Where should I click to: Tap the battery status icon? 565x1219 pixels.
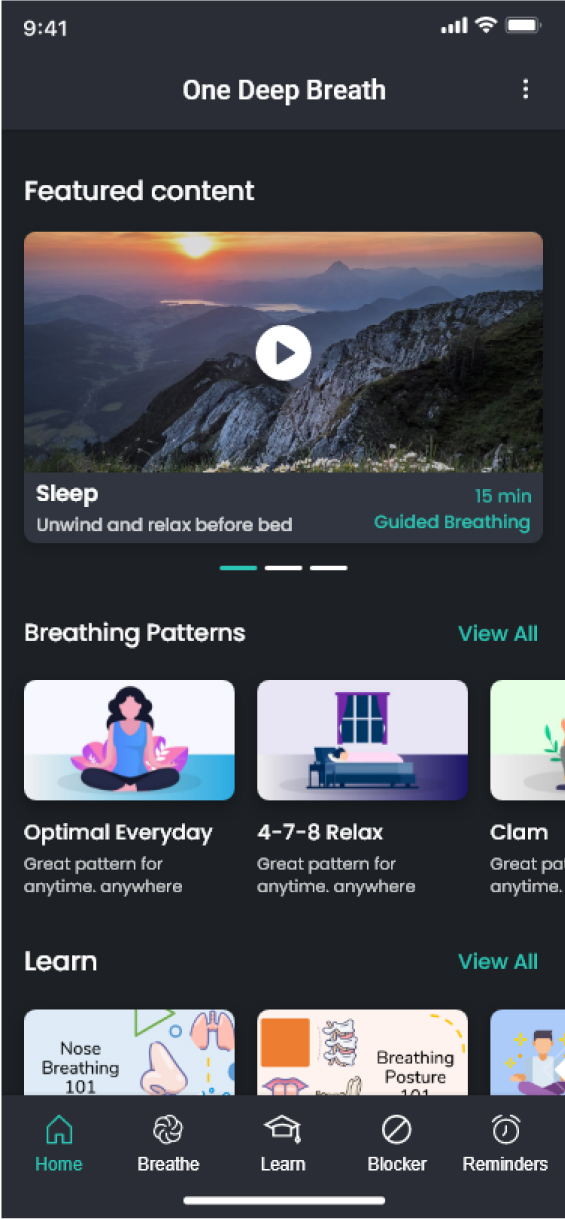point(523,26)
